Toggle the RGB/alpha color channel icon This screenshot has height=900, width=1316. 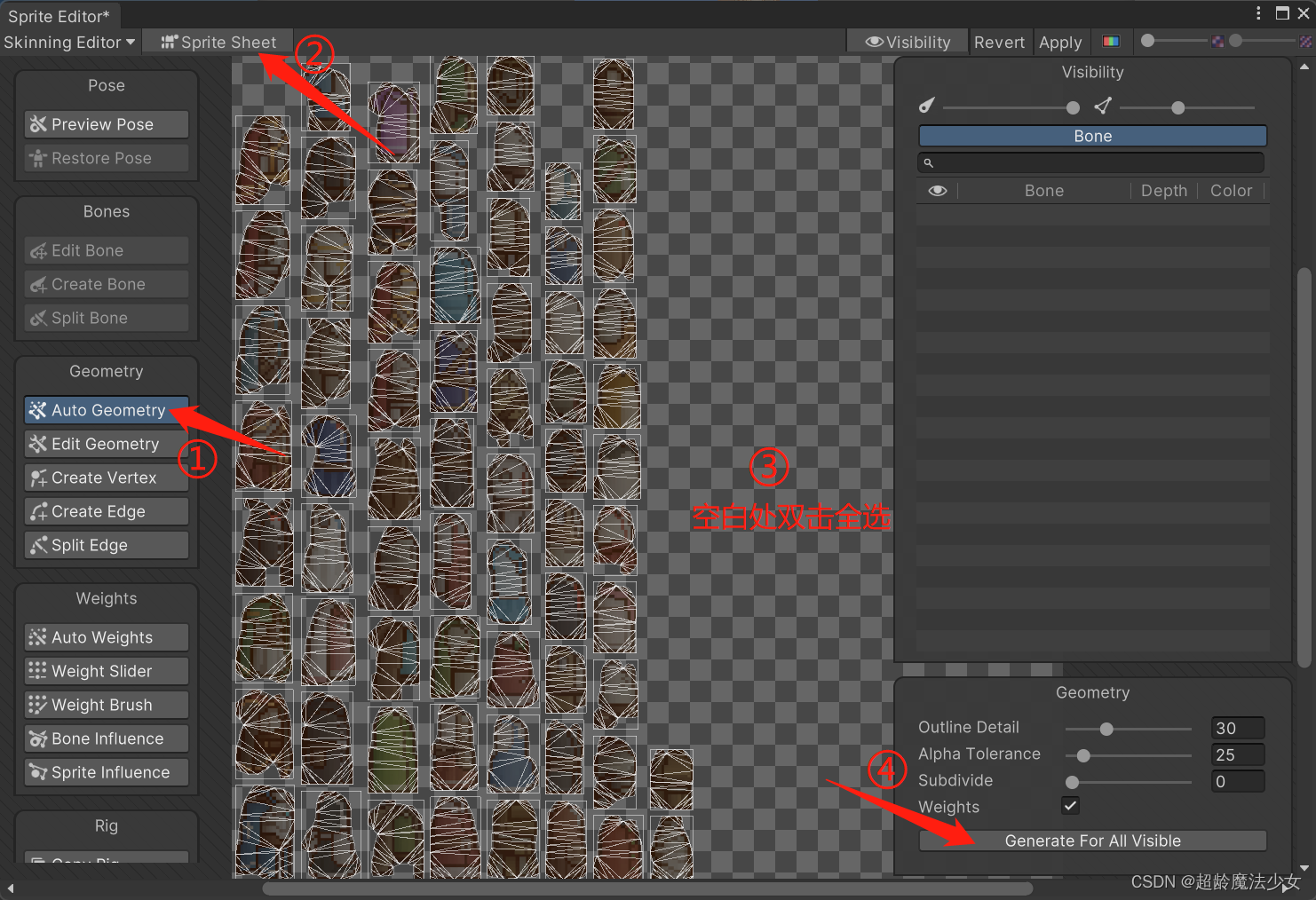(x=1111, y=42)
